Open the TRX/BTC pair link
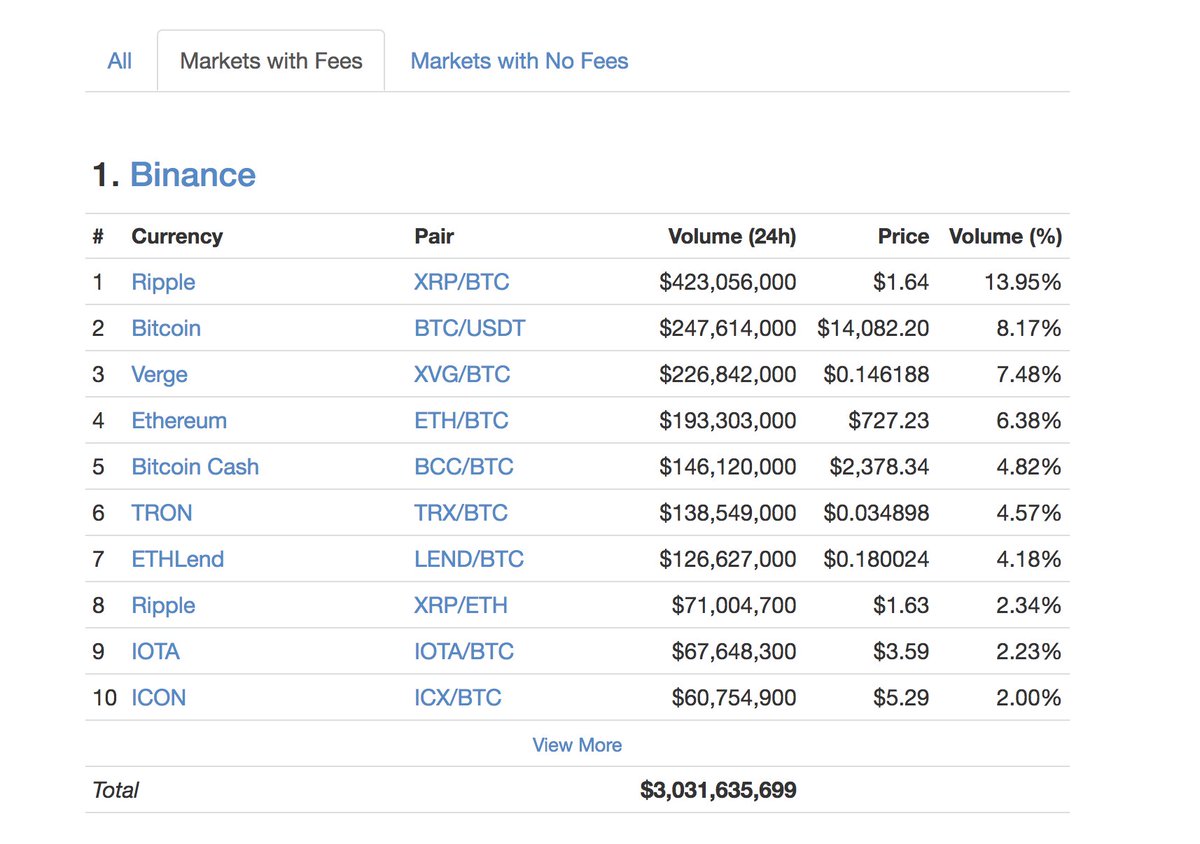1200x844 pixels. point(461,513)
